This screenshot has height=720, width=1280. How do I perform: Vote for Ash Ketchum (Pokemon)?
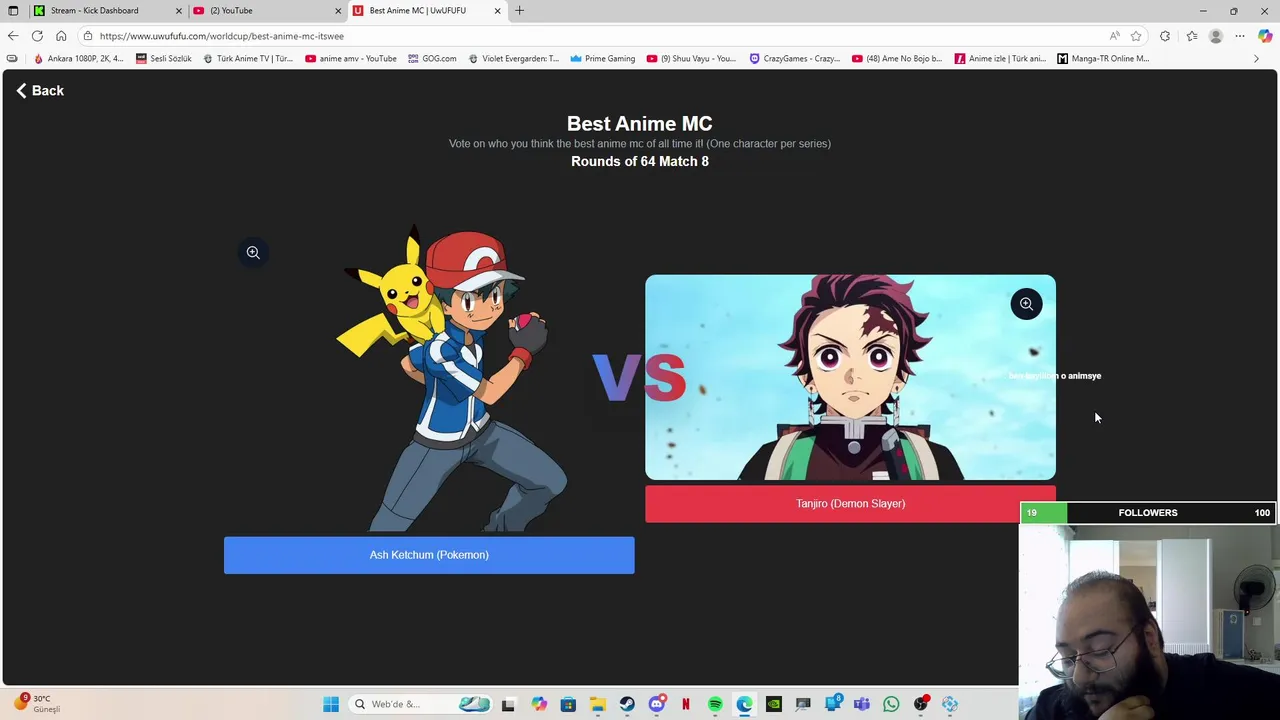click(x=429, y=555)
